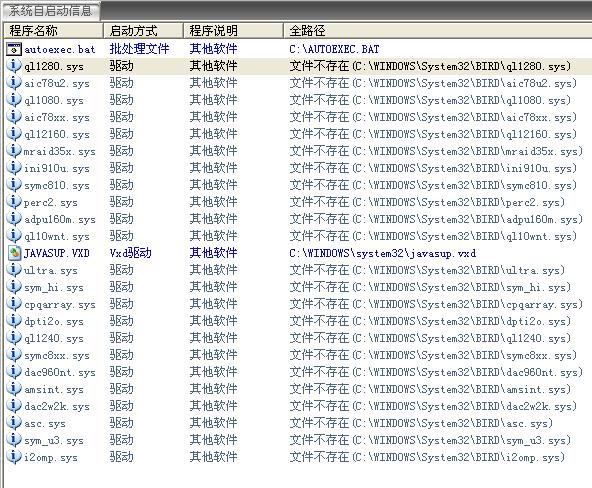Select the autoexec.bat batch file icon
The image size is (592, 488).
coord(14,49)
